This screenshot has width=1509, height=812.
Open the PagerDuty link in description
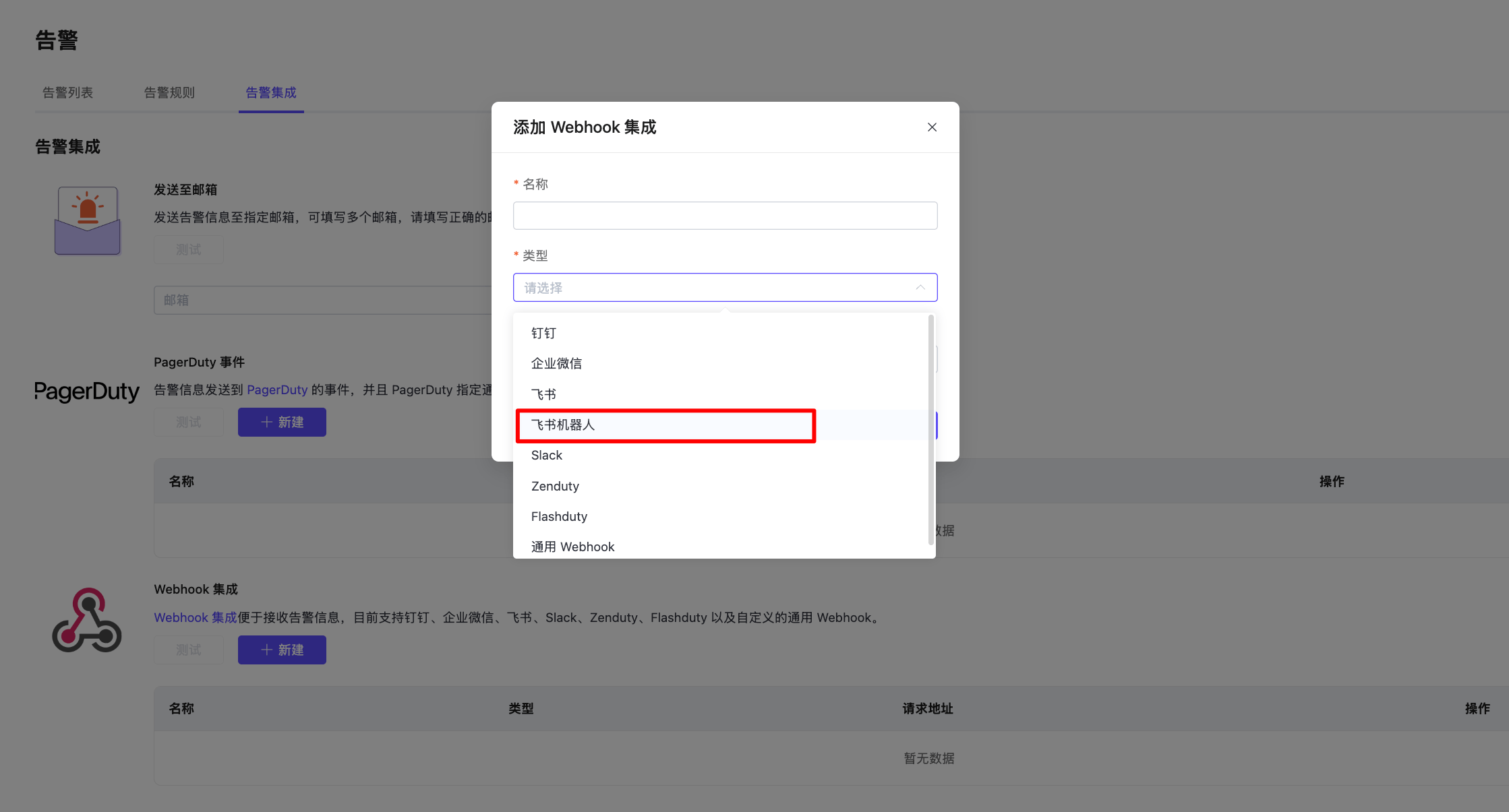point(277,389)
